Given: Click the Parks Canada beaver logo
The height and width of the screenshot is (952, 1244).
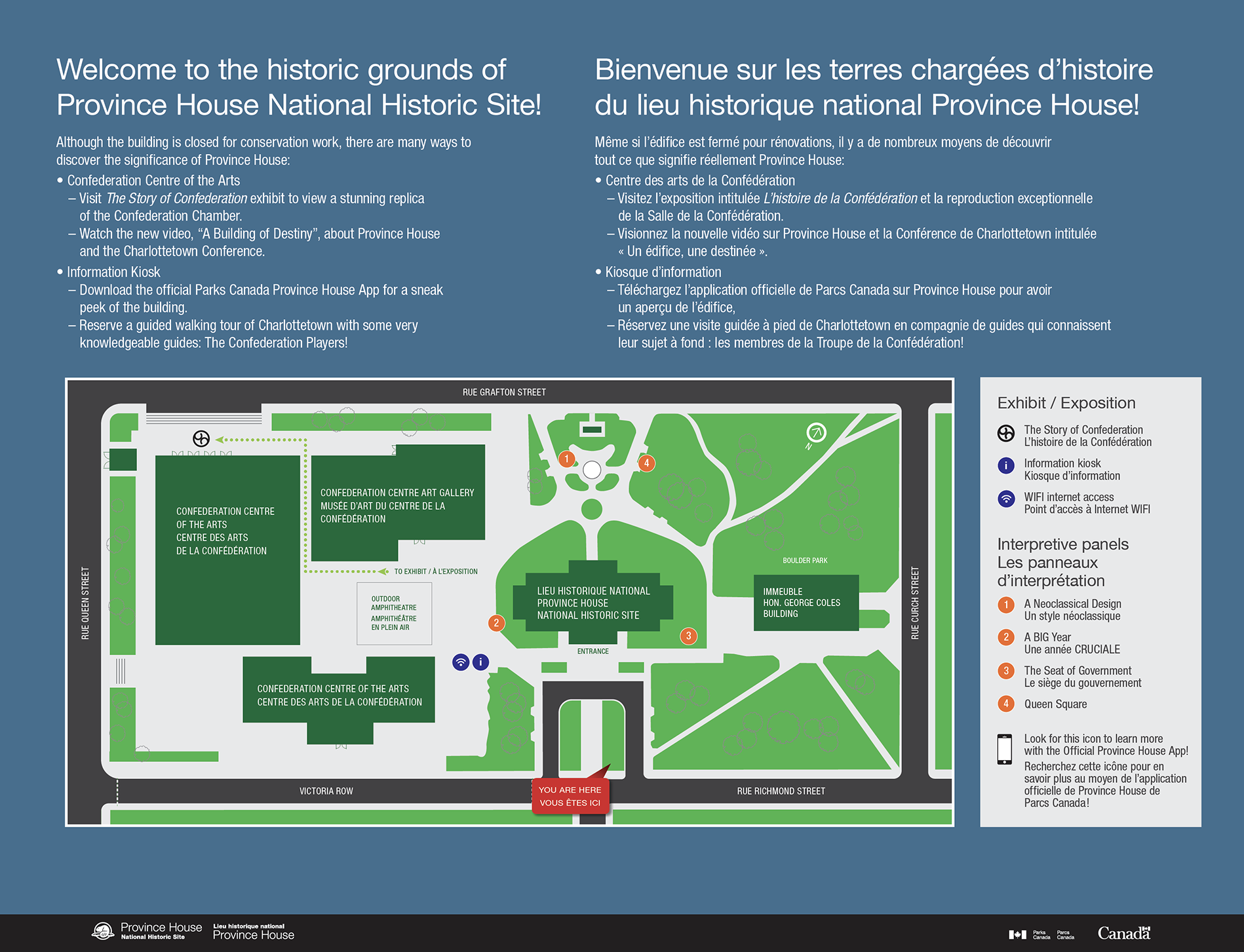Looking at the screenshot, I should pyautogui.click(x=103, y=931).
